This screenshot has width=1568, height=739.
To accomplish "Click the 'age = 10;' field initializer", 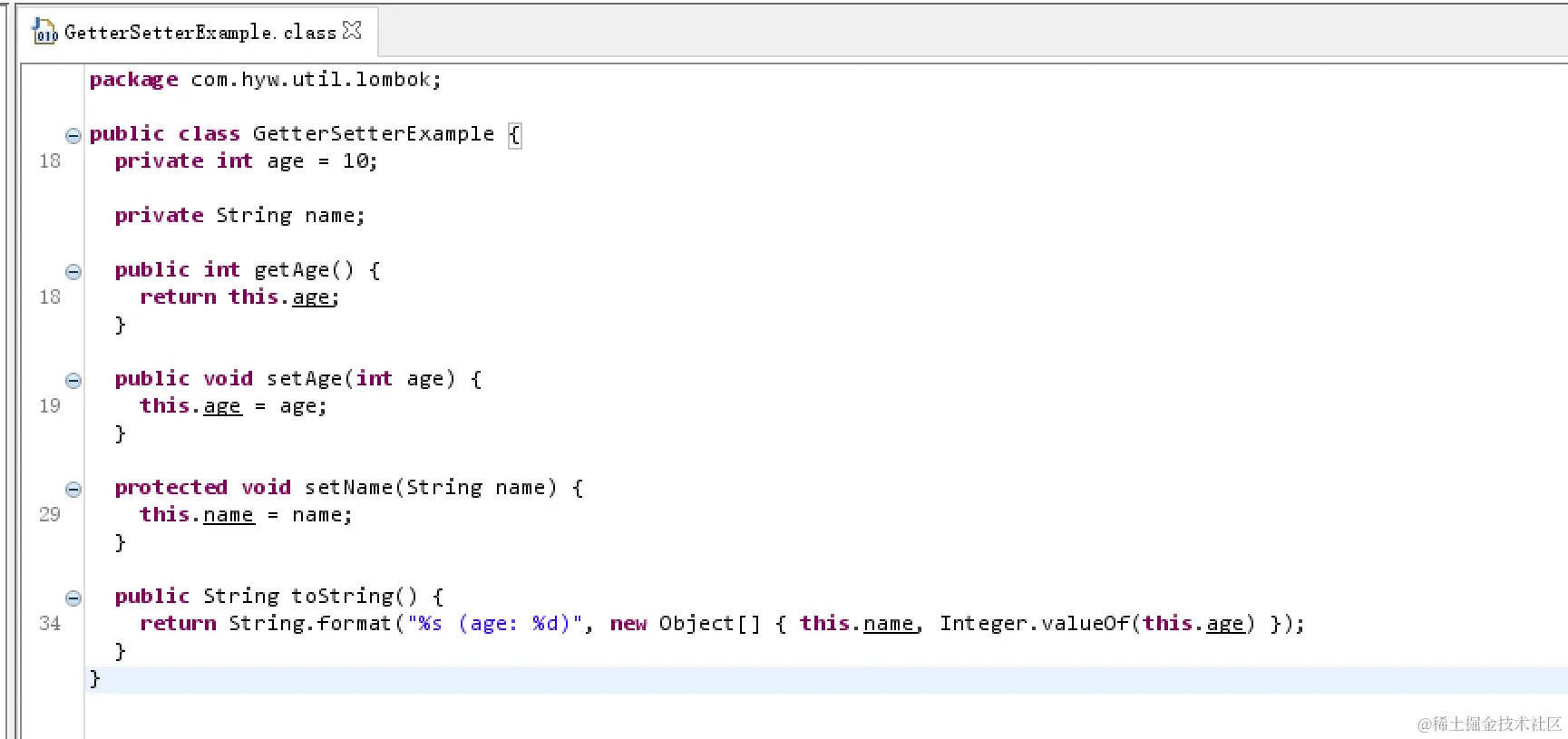I will tap(322, 161).
